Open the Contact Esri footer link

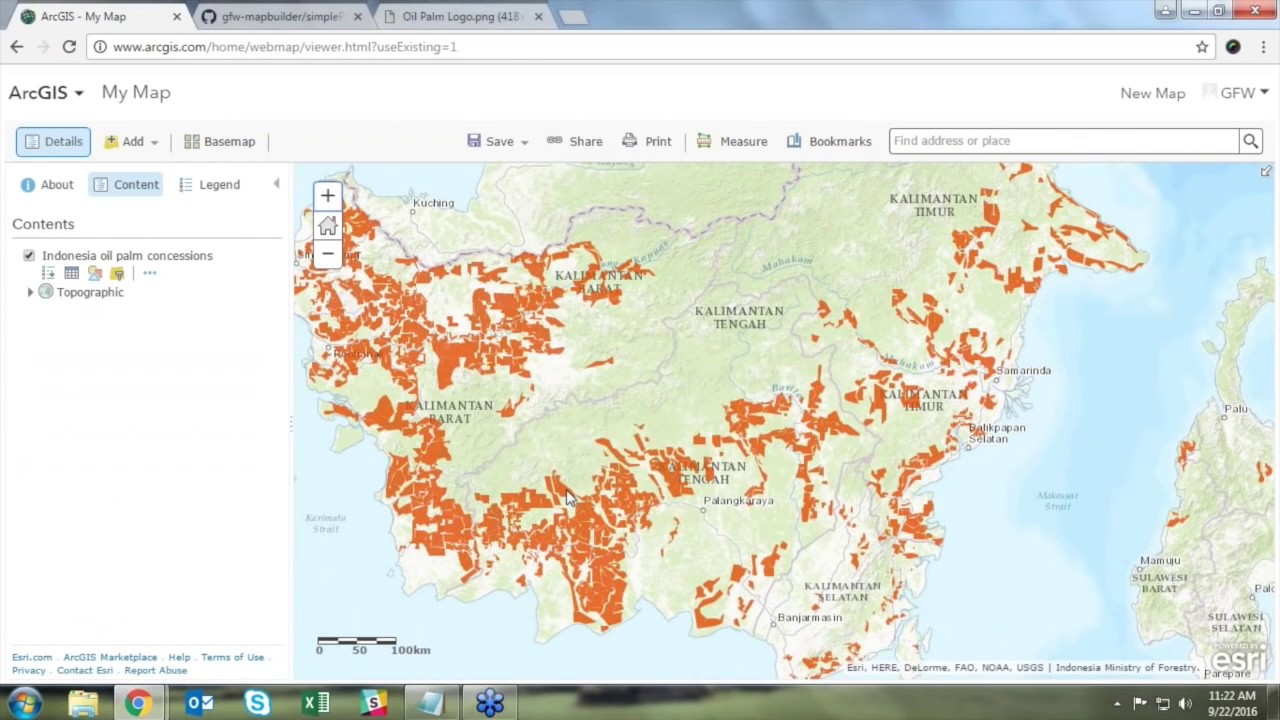[x=85, y=670]
